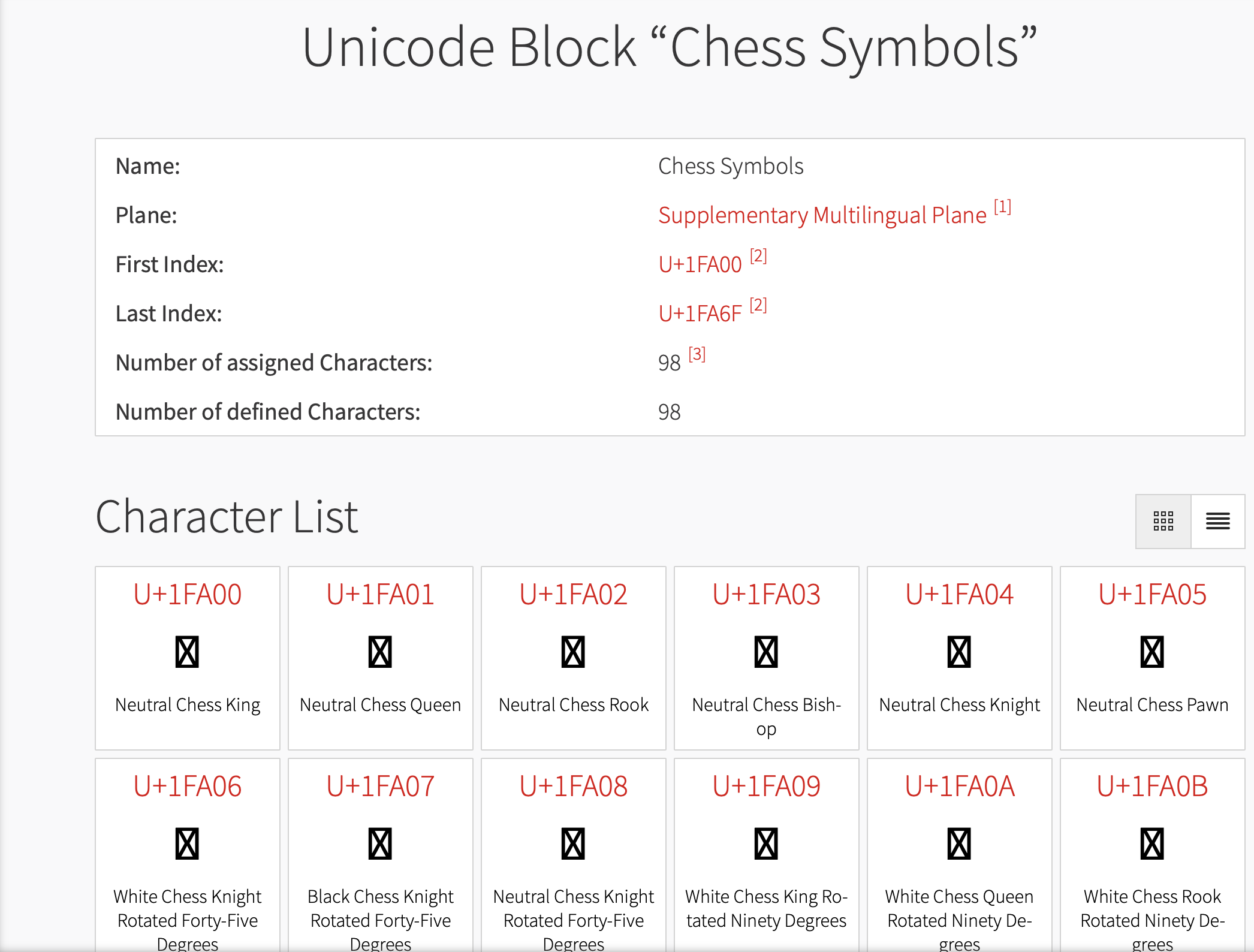
Task: Open footnote 3 next to assigned characters
Action: (697, 354)
